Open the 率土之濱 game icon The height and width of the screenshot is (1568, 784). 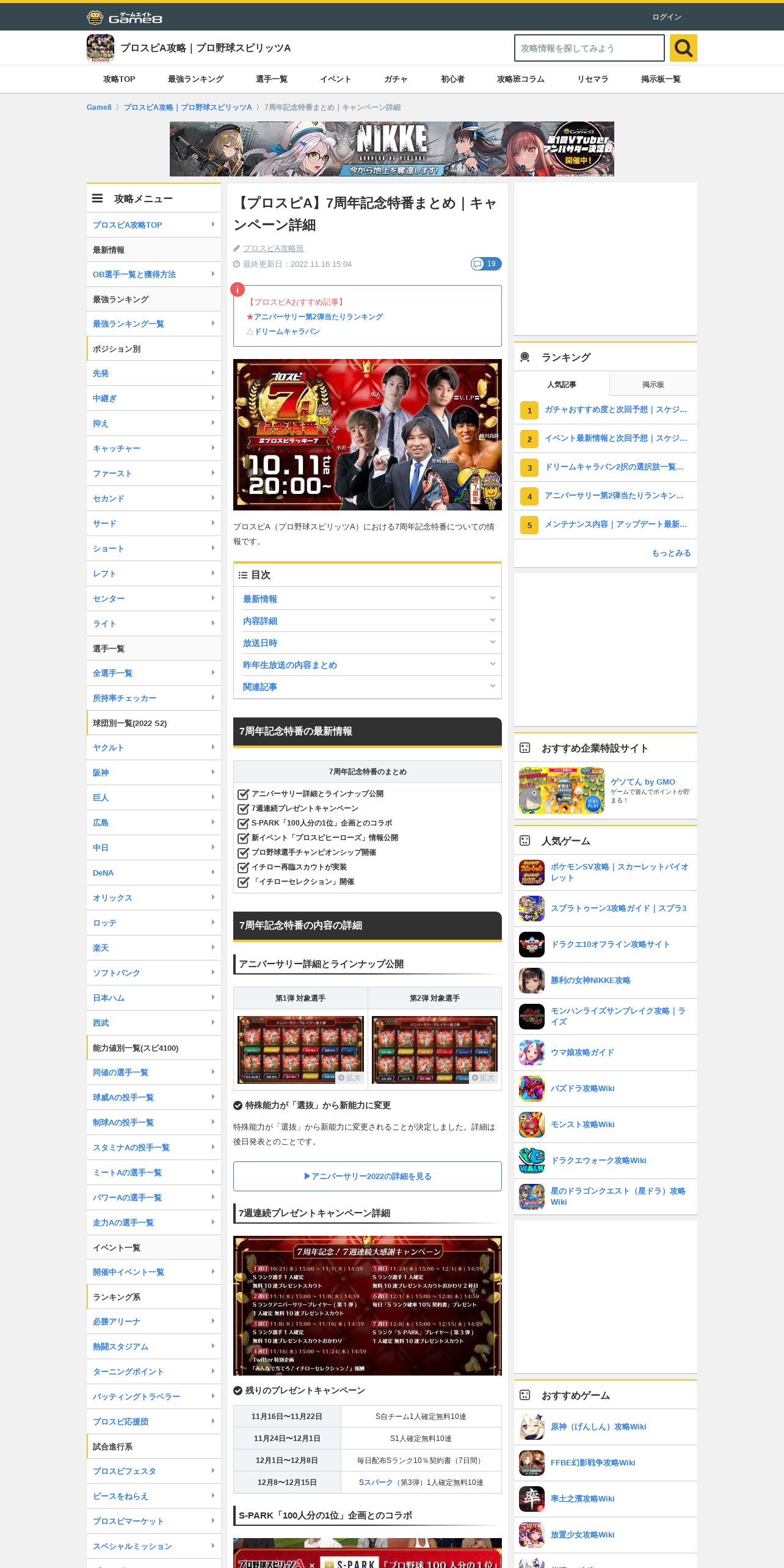(x=531, y=1498)
